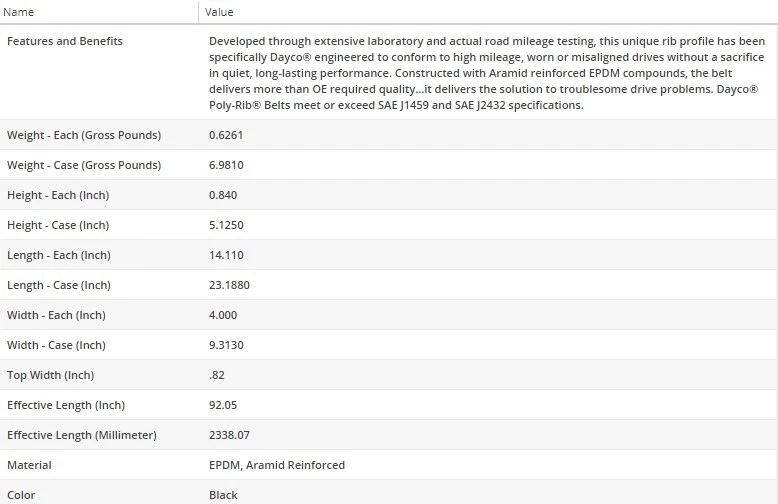Image resolution: width=778 pixels, height=504 pixels.
Task: Click the EPDM, Aramid Reinforced material value
Action: 277,465
